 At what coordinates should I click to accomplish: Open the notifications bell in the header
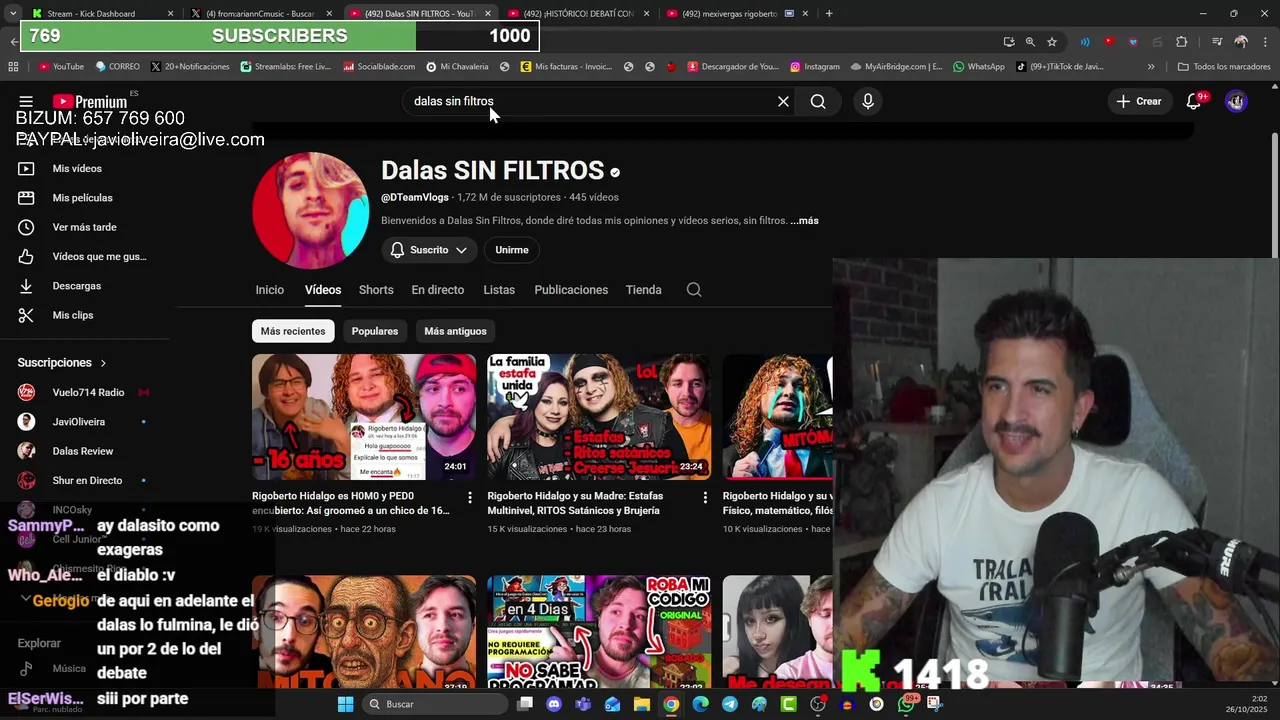point(1193,101)
